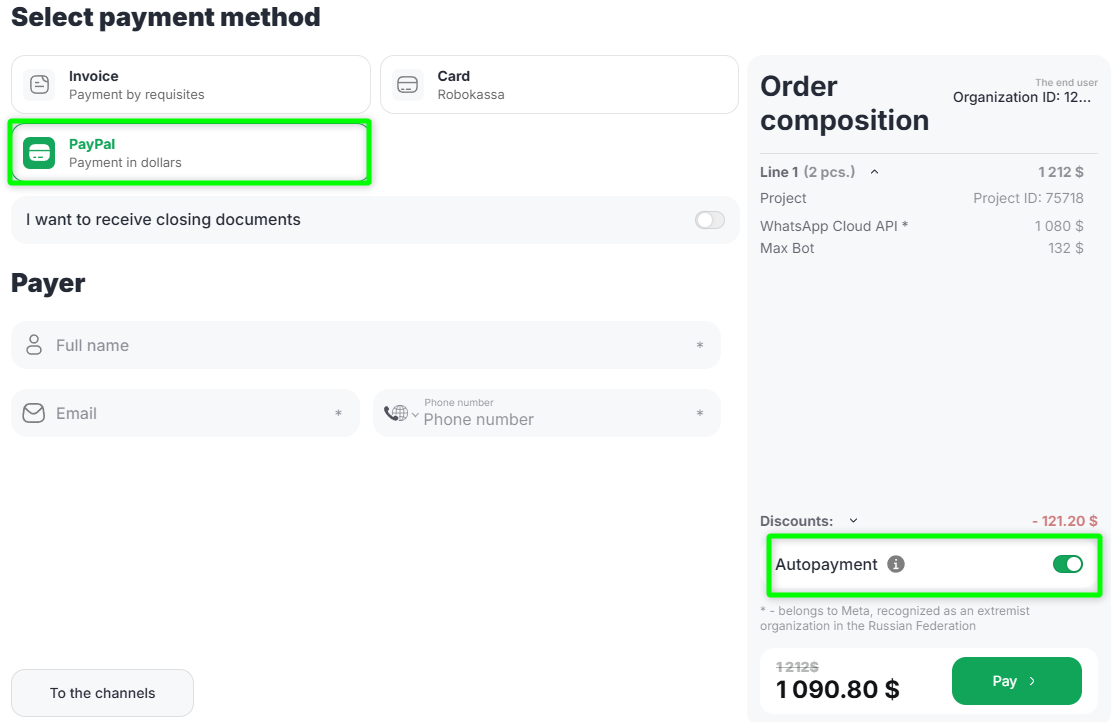Click the green PayPal icon
The width and height of the screenshot is (1113, 722).
[39, 153]
